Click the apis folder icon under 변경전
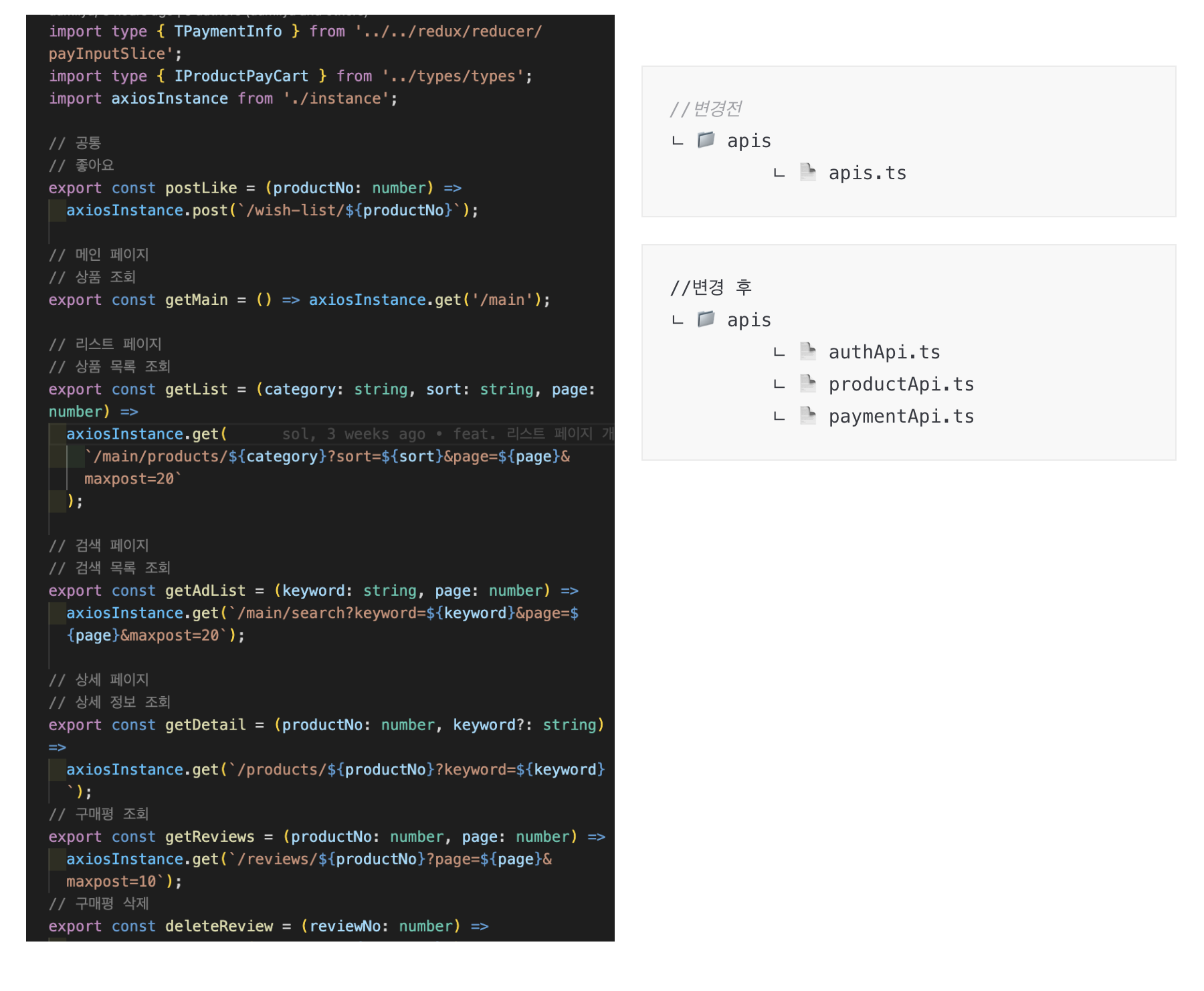The width and height of the screenshot is (1204, 991). 706,140
